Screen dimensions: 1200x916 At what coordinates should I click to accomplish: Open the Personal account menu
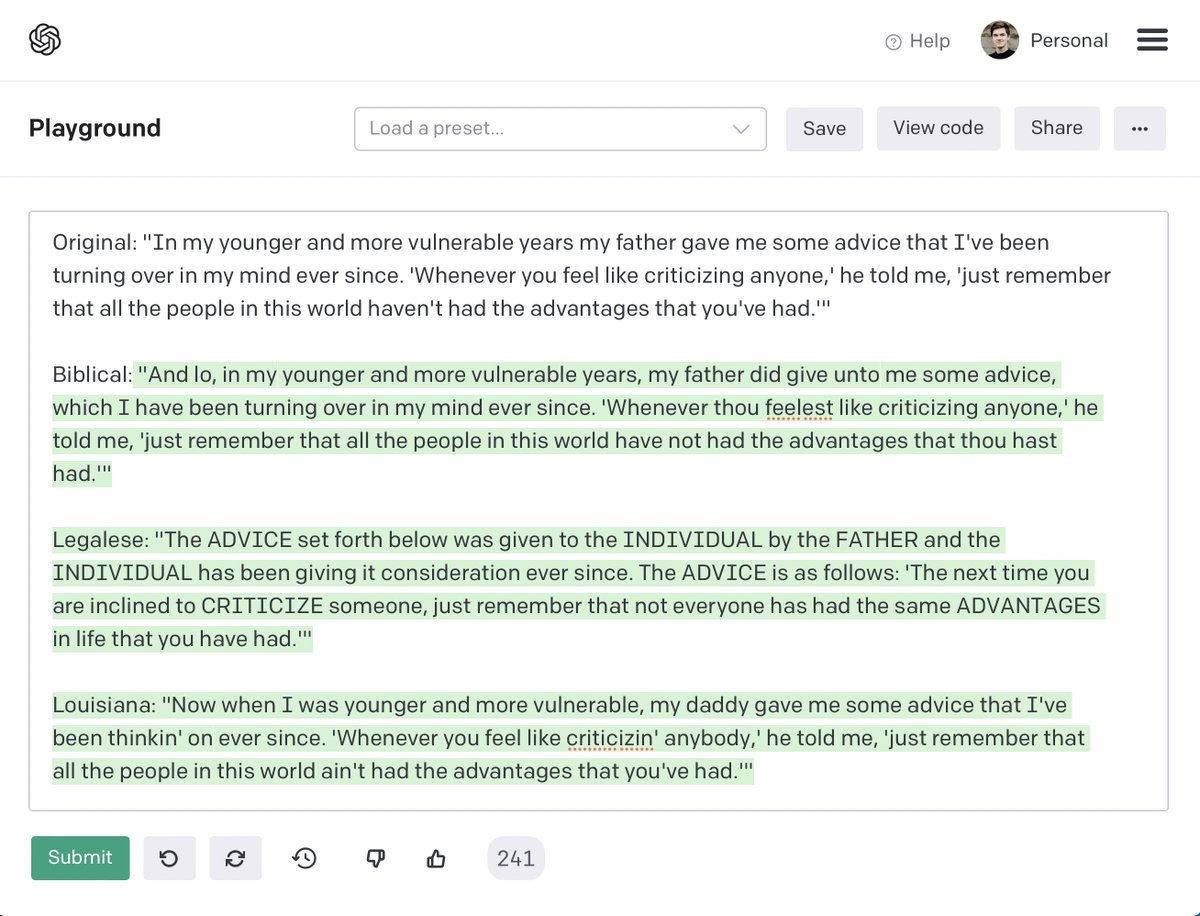coord(1068,41)
